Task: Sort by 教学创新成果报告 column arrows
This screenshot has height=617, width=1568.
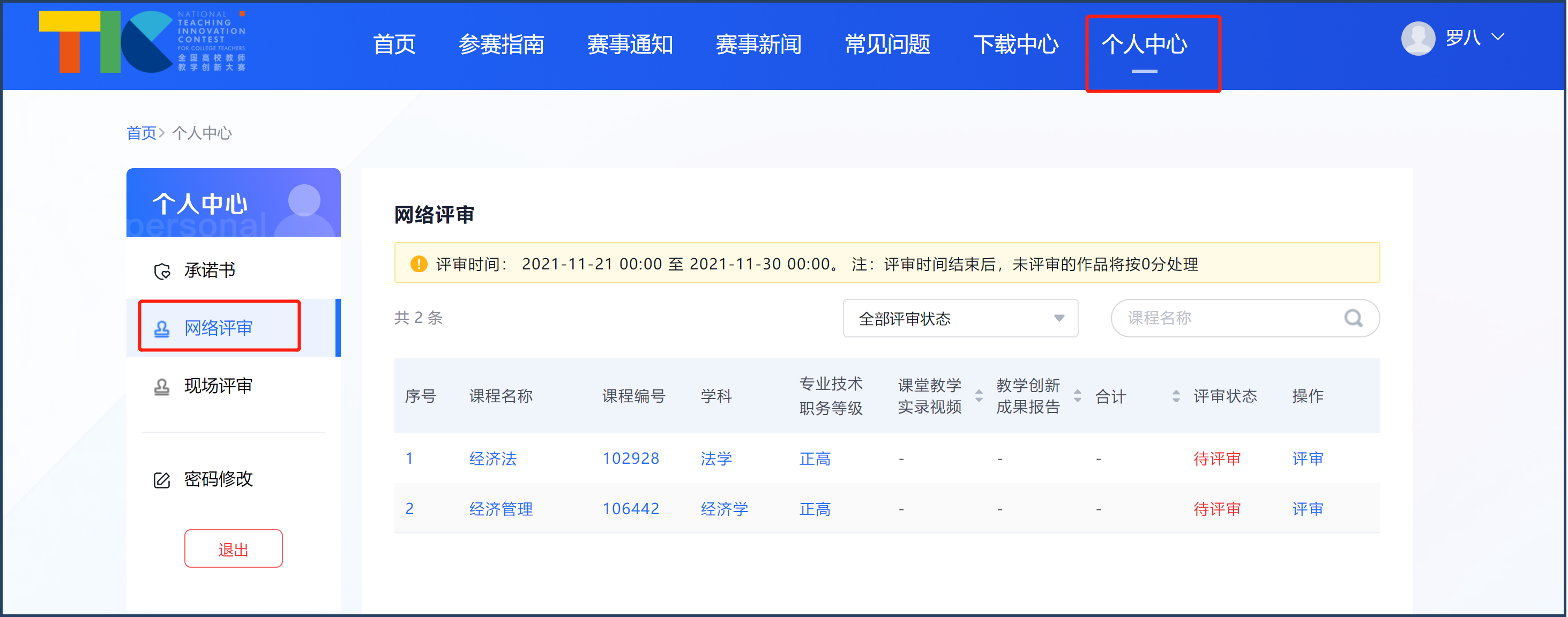Action: tap(1077, 396)
